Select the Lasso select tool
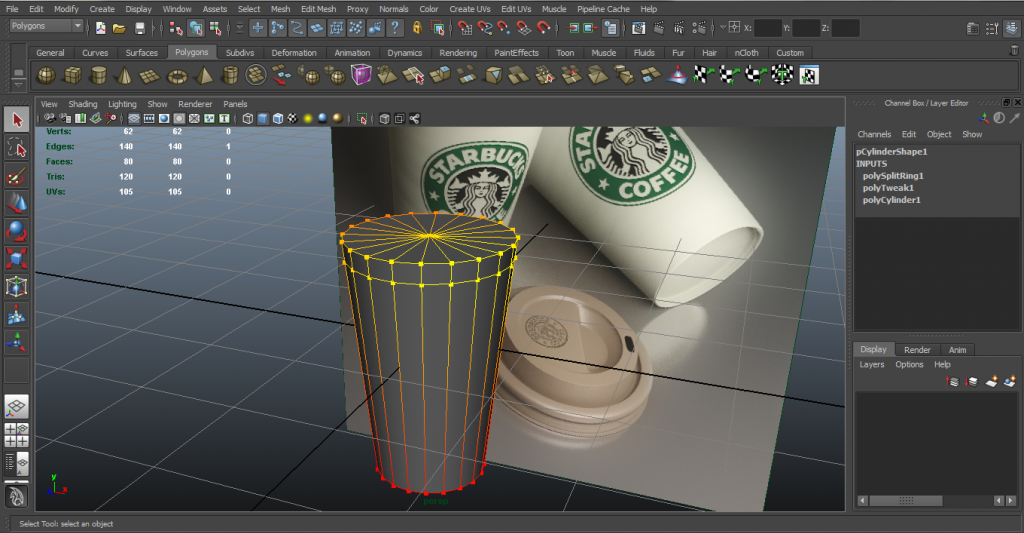The width and height of the screenshot is (1024, 533). click(x=17, y=149)
